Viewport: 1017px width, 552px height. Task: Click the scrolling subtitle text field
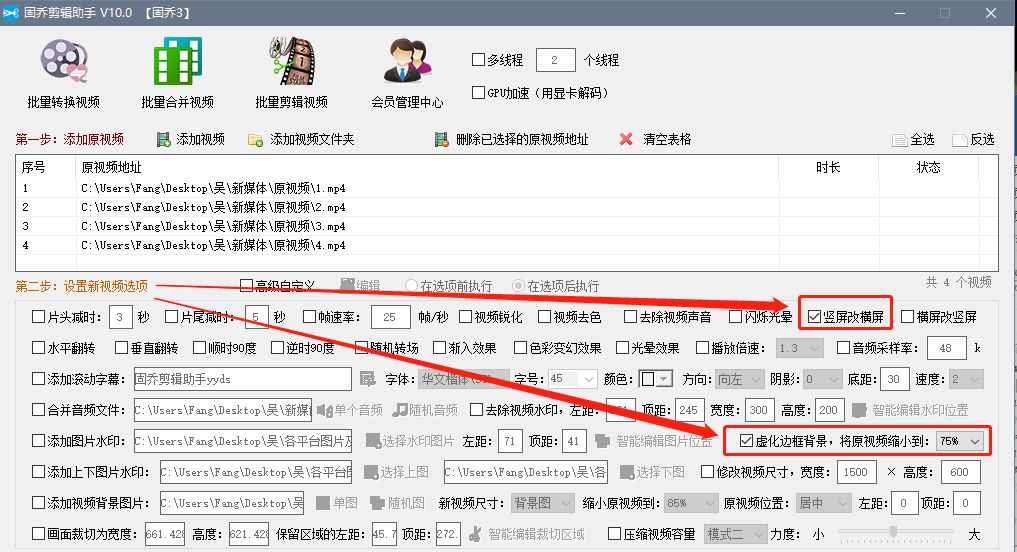243,379
